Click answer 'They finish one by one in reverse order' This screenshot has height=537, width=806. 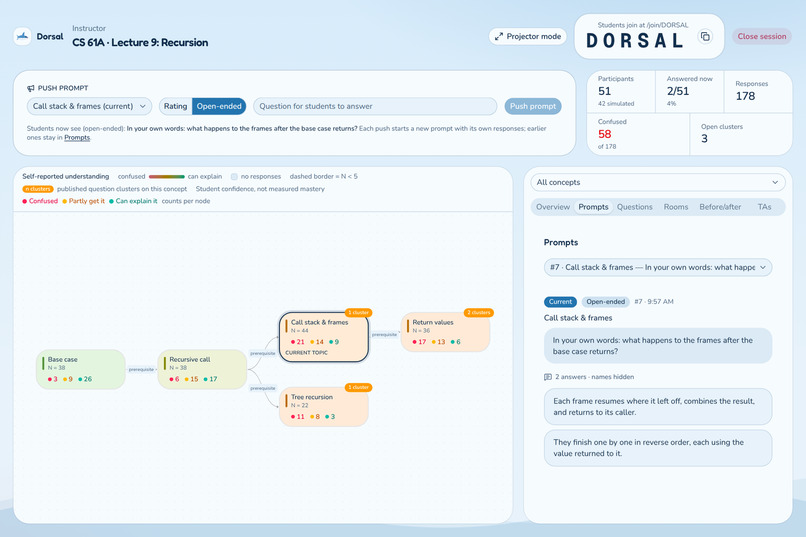pyautogui.click(x=658, y=448)
